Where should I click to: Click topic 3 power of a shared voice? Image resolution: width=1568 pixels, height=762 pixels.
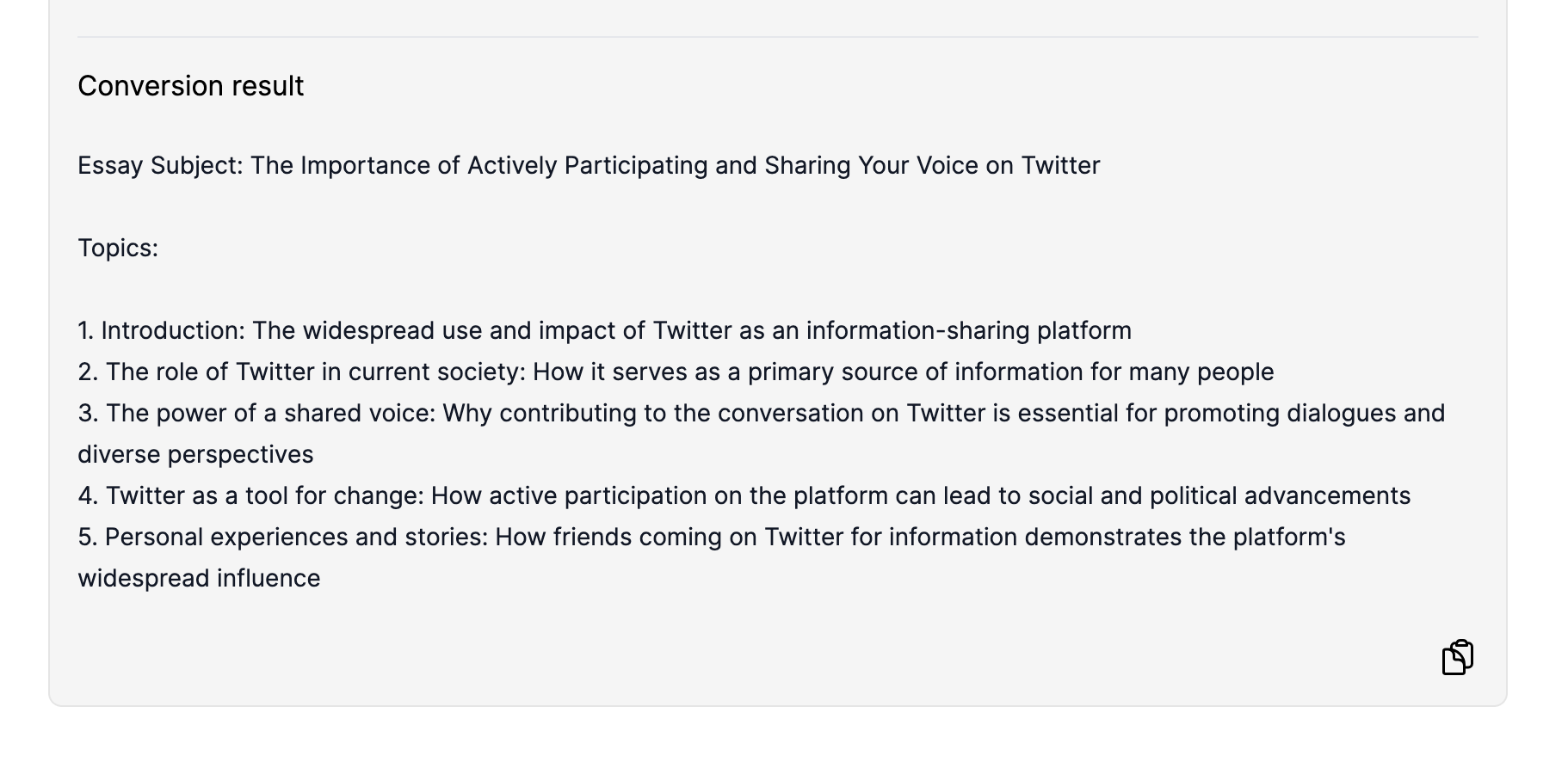click(761, 413)
